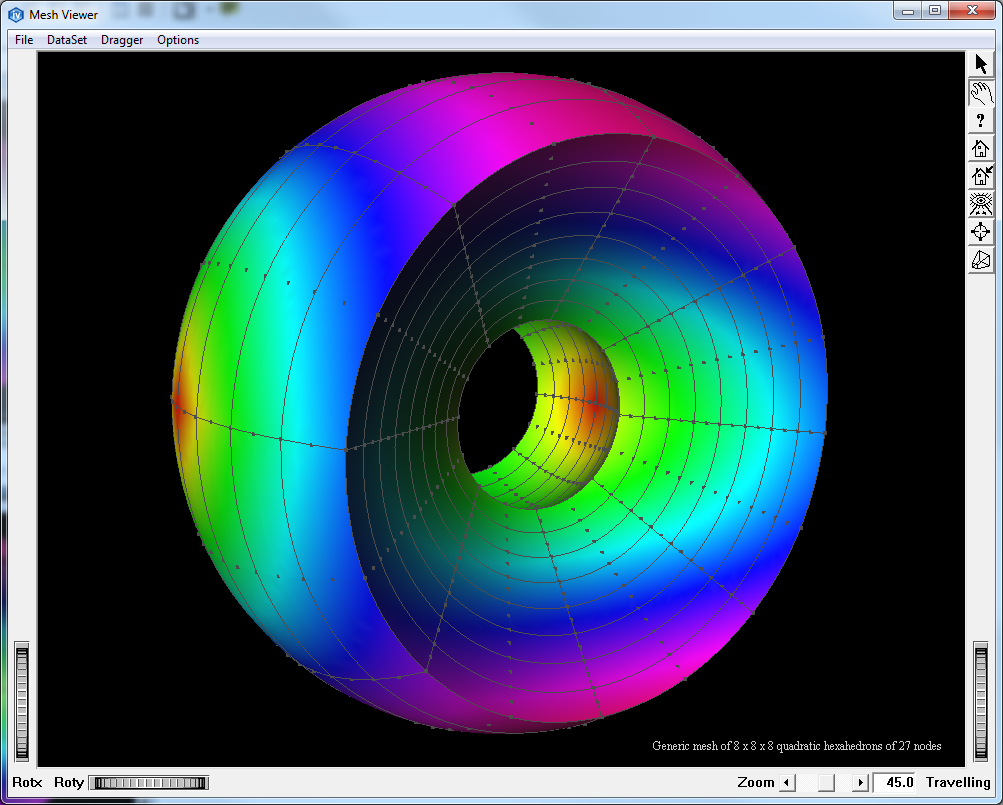Click the Set Home position icon
Screen dimensions: 1003x805
coord(981,176)
